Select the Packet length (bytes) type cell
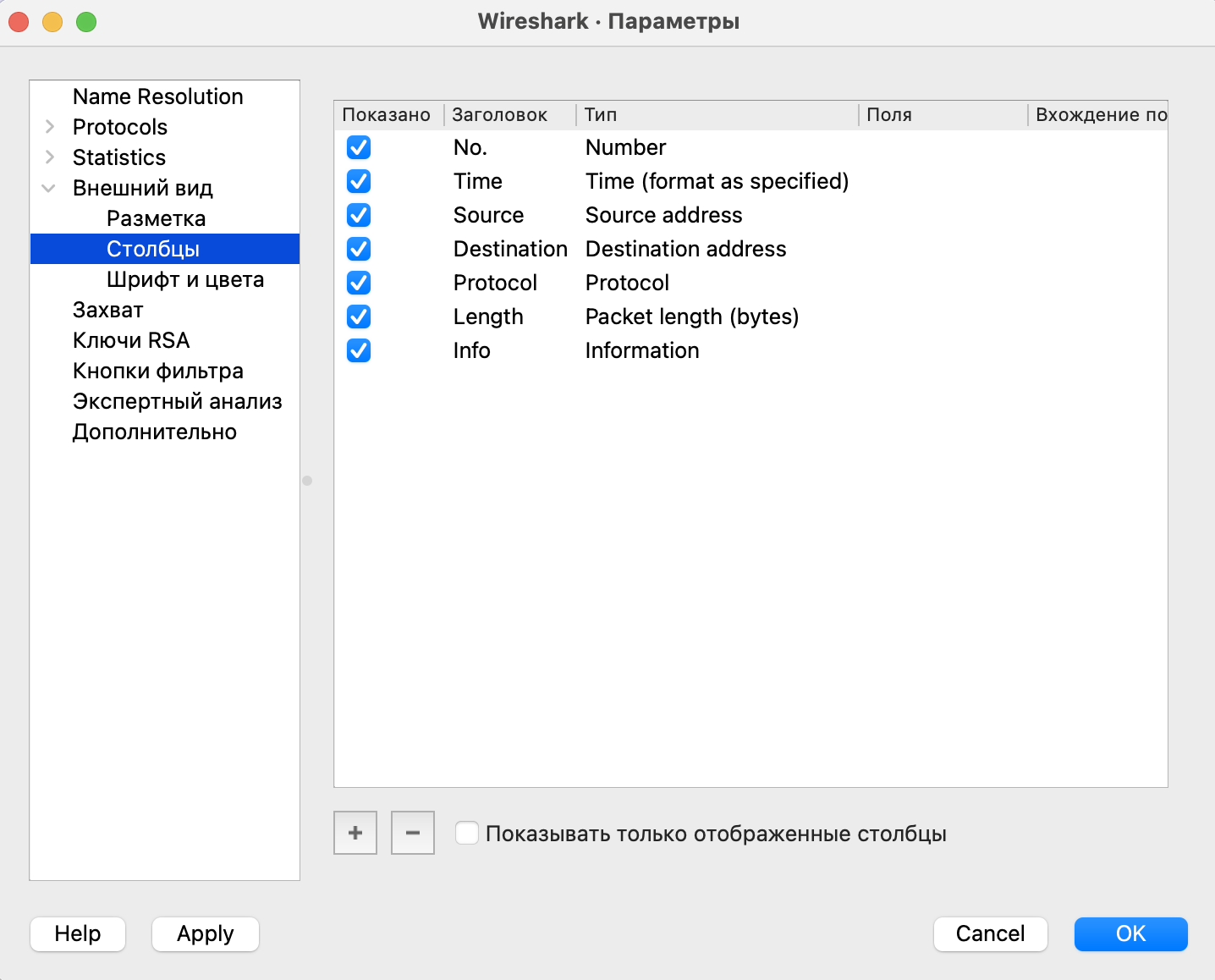Screen dimensions: 1215x980 pyautogui.click(x=691, y=317)
